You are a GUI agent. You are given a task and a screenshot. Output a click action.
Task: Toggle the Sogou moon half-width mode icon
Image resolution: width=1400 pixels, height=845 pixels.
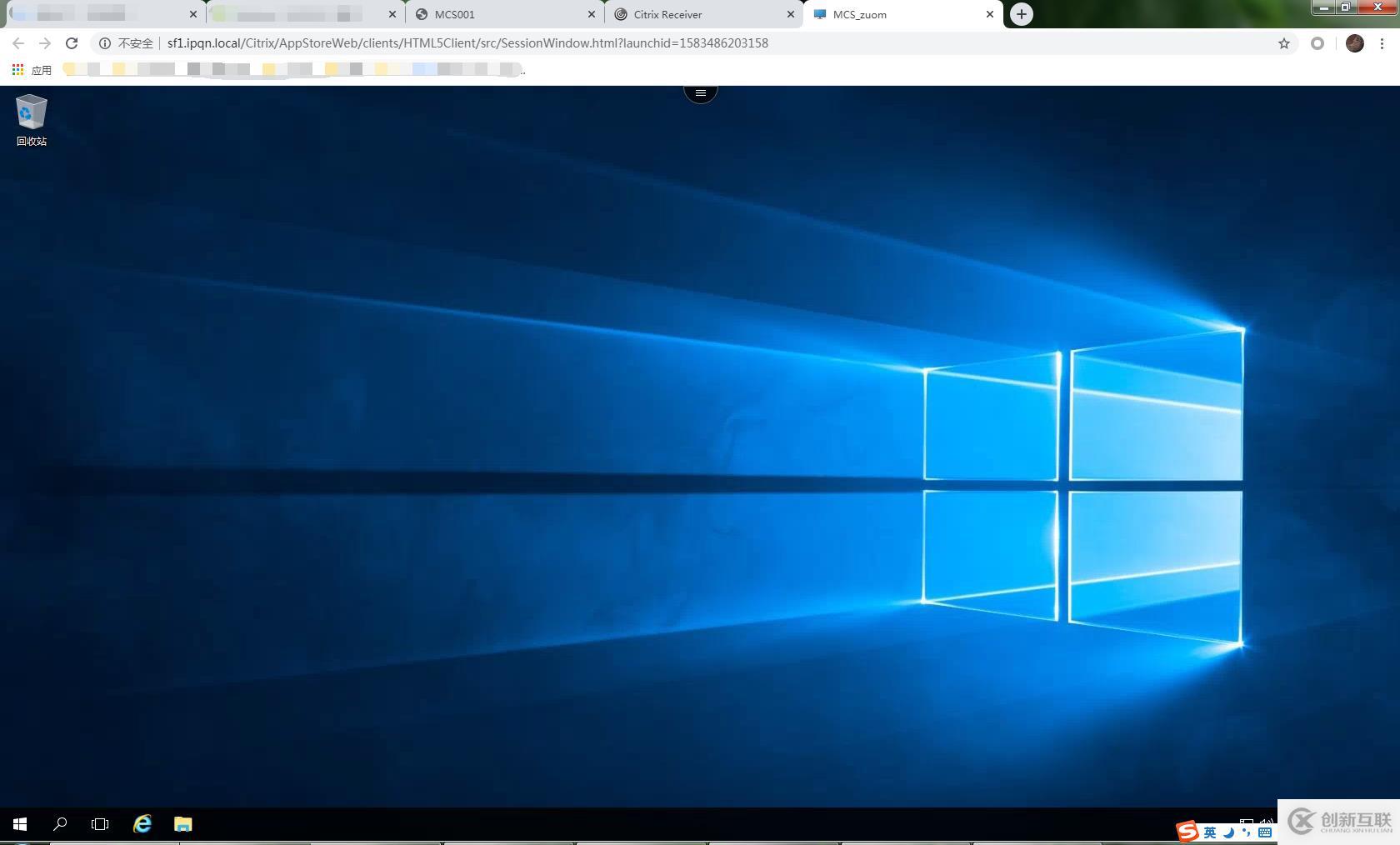click(1229, 832)
